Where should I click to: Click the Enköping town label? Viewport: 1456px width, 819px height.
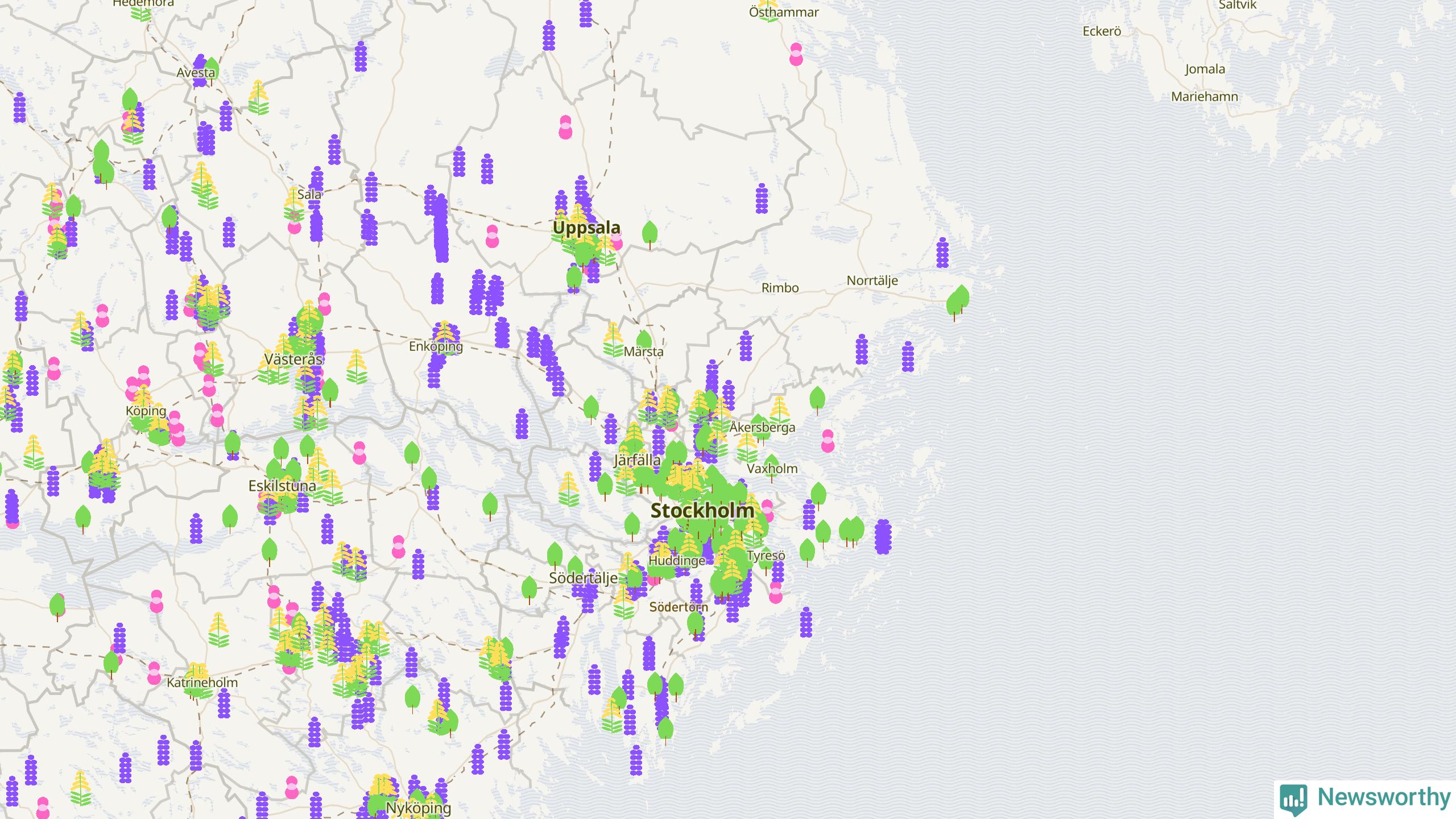point(436,346)
